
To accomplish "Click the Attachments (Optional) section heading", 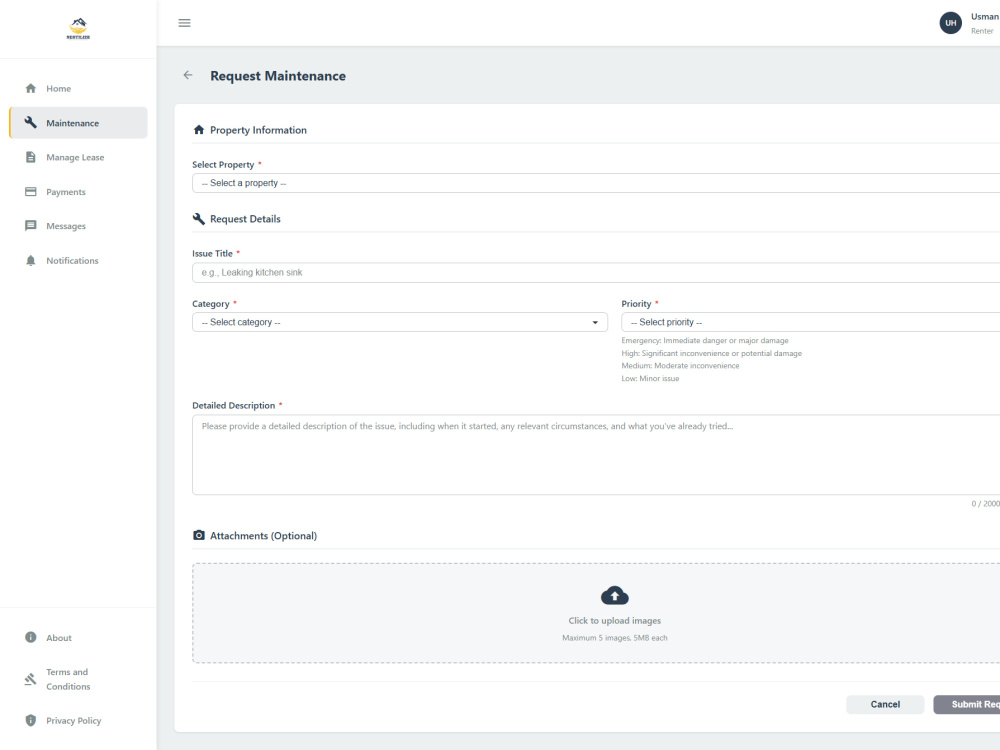I will pos(263,536).
